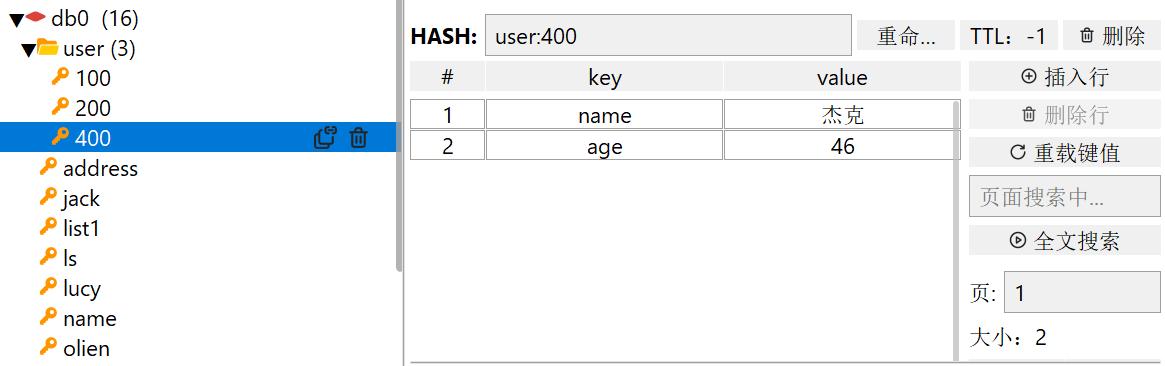Click 插入行 to insert a row
This screenshot has height=366, width=1165.
pyautogui.click(x=1065, y=76)
